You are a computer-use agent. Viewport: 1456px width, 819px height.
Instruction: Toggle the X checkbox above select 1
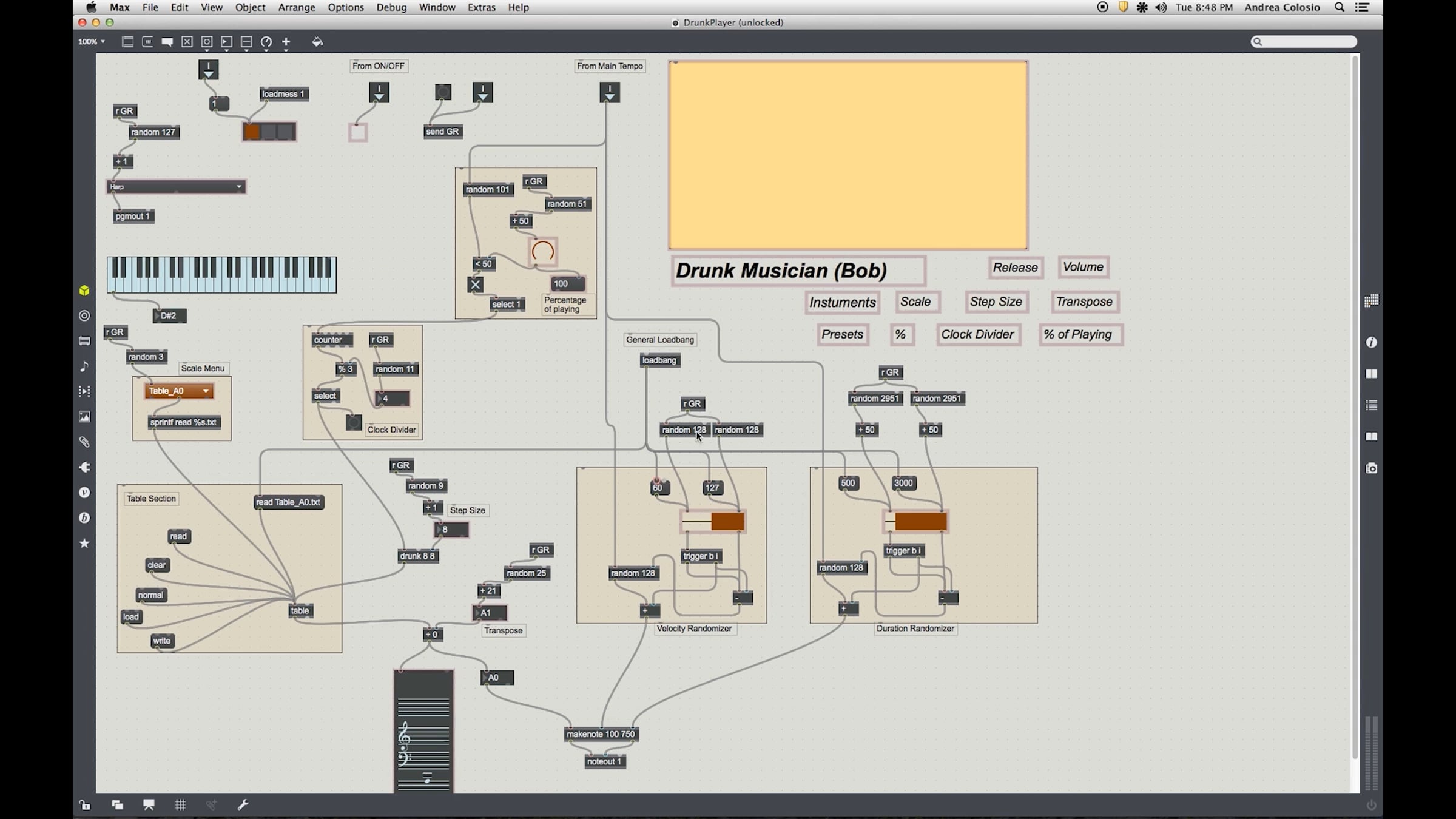coord(476,285)
